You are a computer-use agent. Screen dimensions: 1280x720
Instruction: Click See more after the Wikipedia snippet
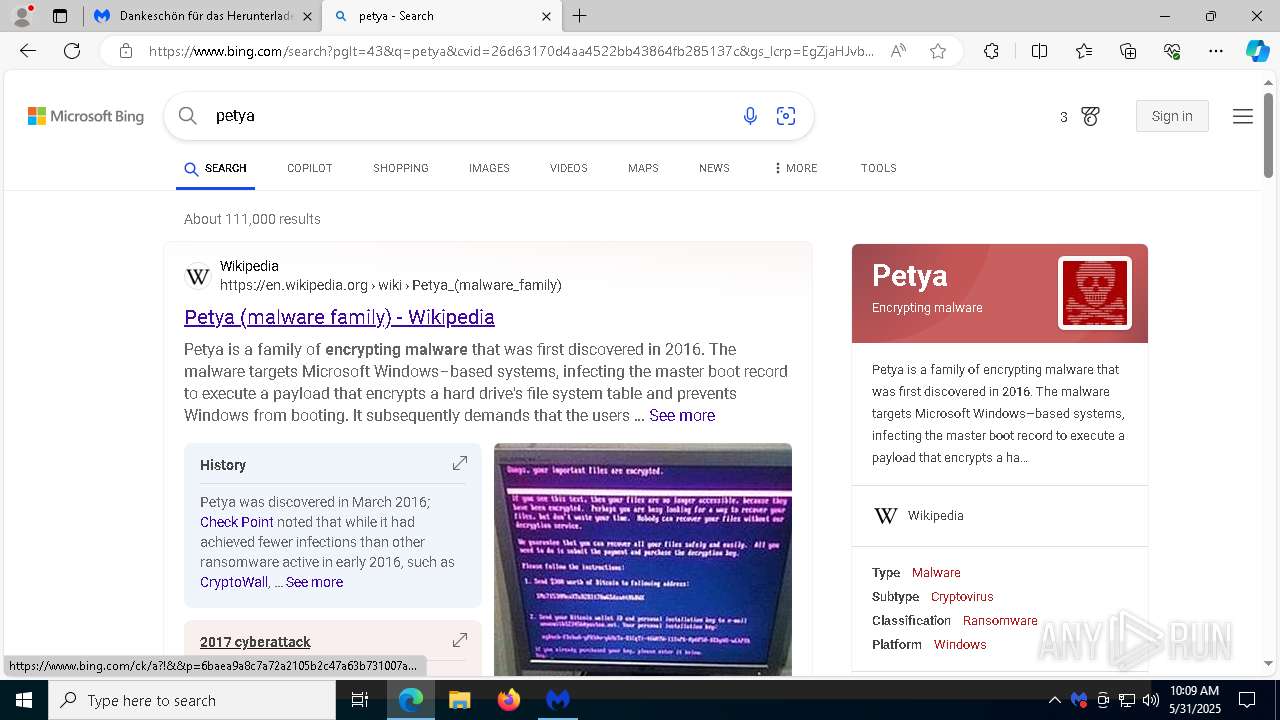coord(682,415)
